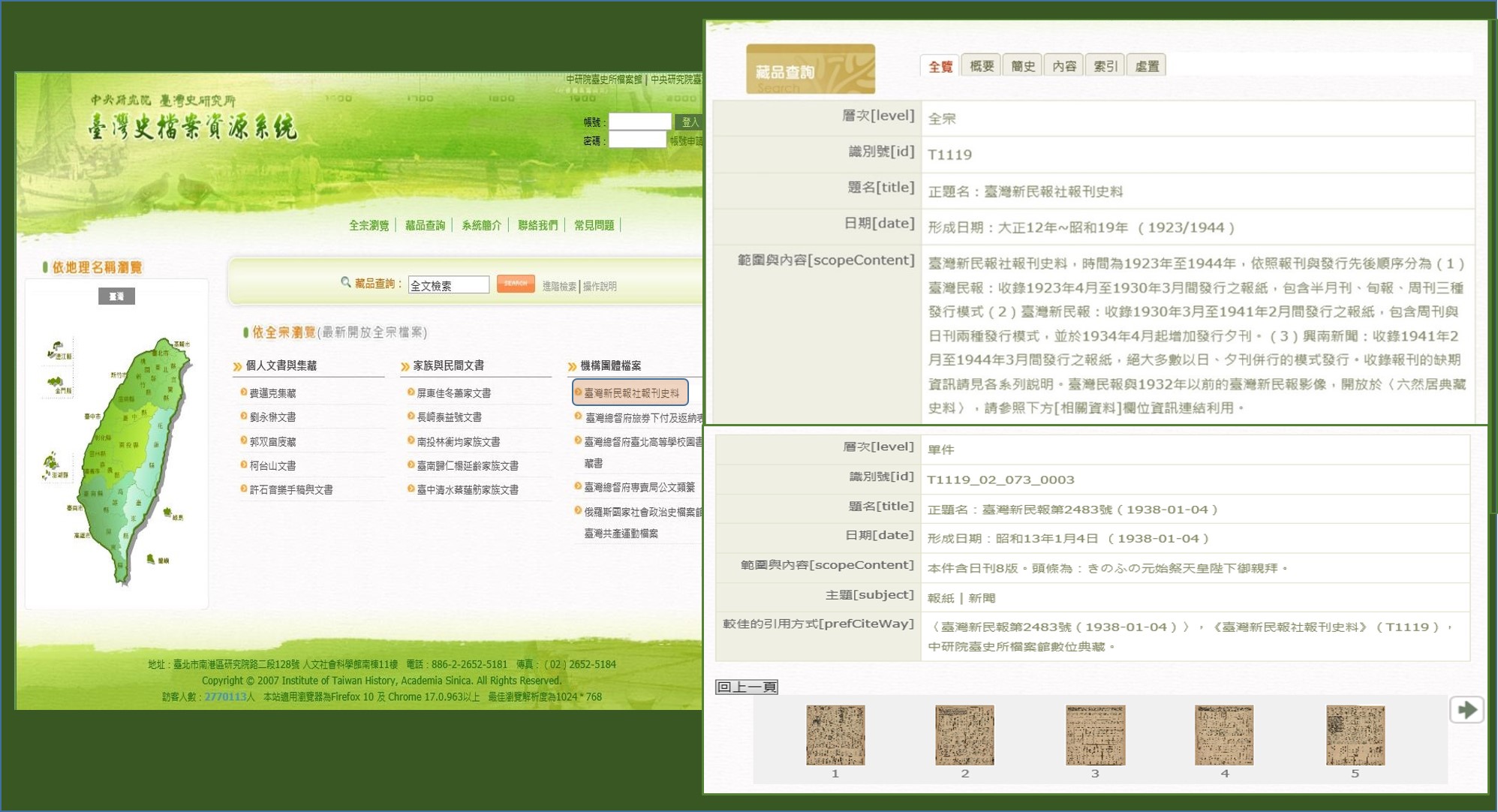The width and height of the screenshot is (1498, 812).
Task: Click the orange SEARCH button
Action: [516, 284]
